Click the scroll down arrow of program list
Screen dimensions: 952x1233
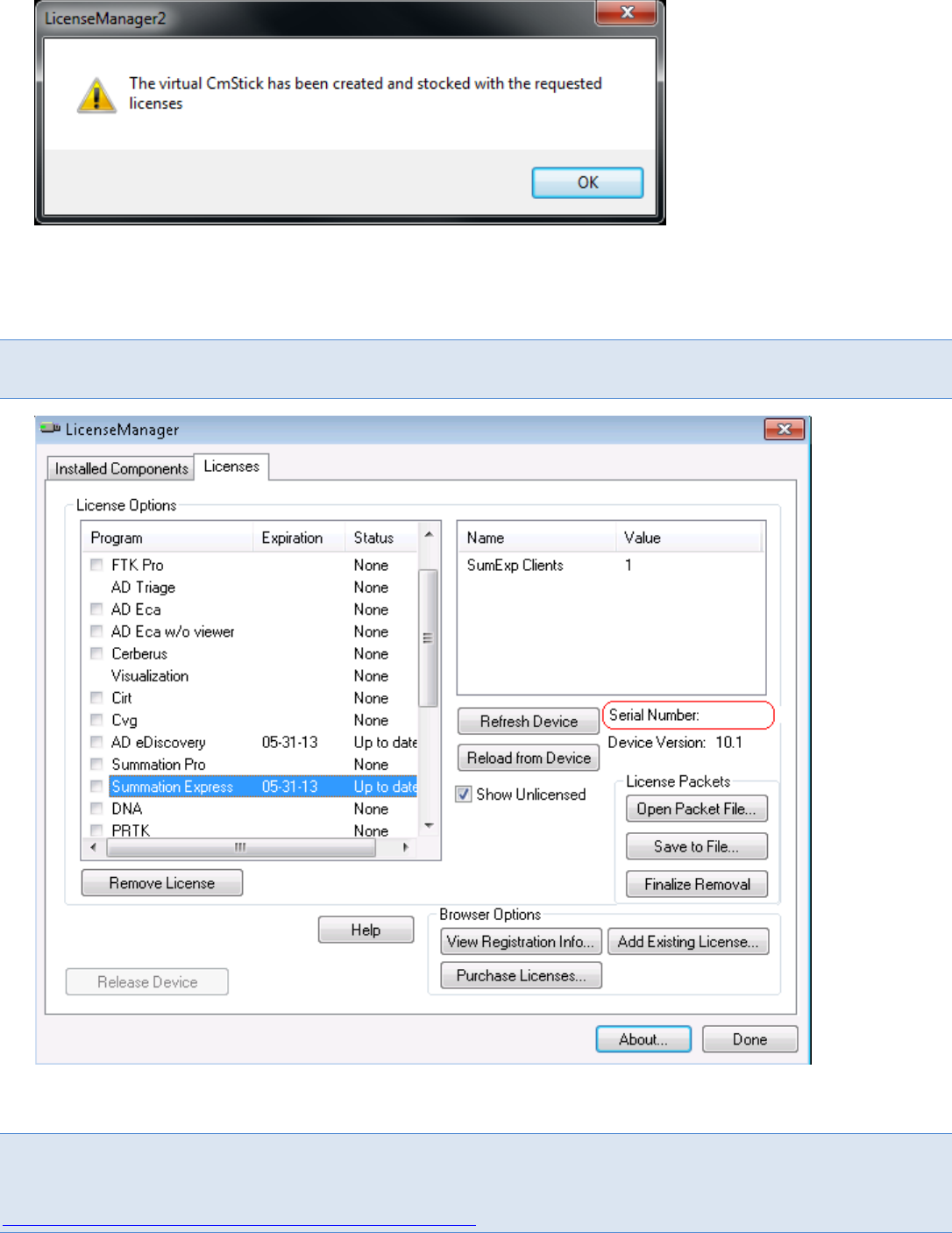429,825
